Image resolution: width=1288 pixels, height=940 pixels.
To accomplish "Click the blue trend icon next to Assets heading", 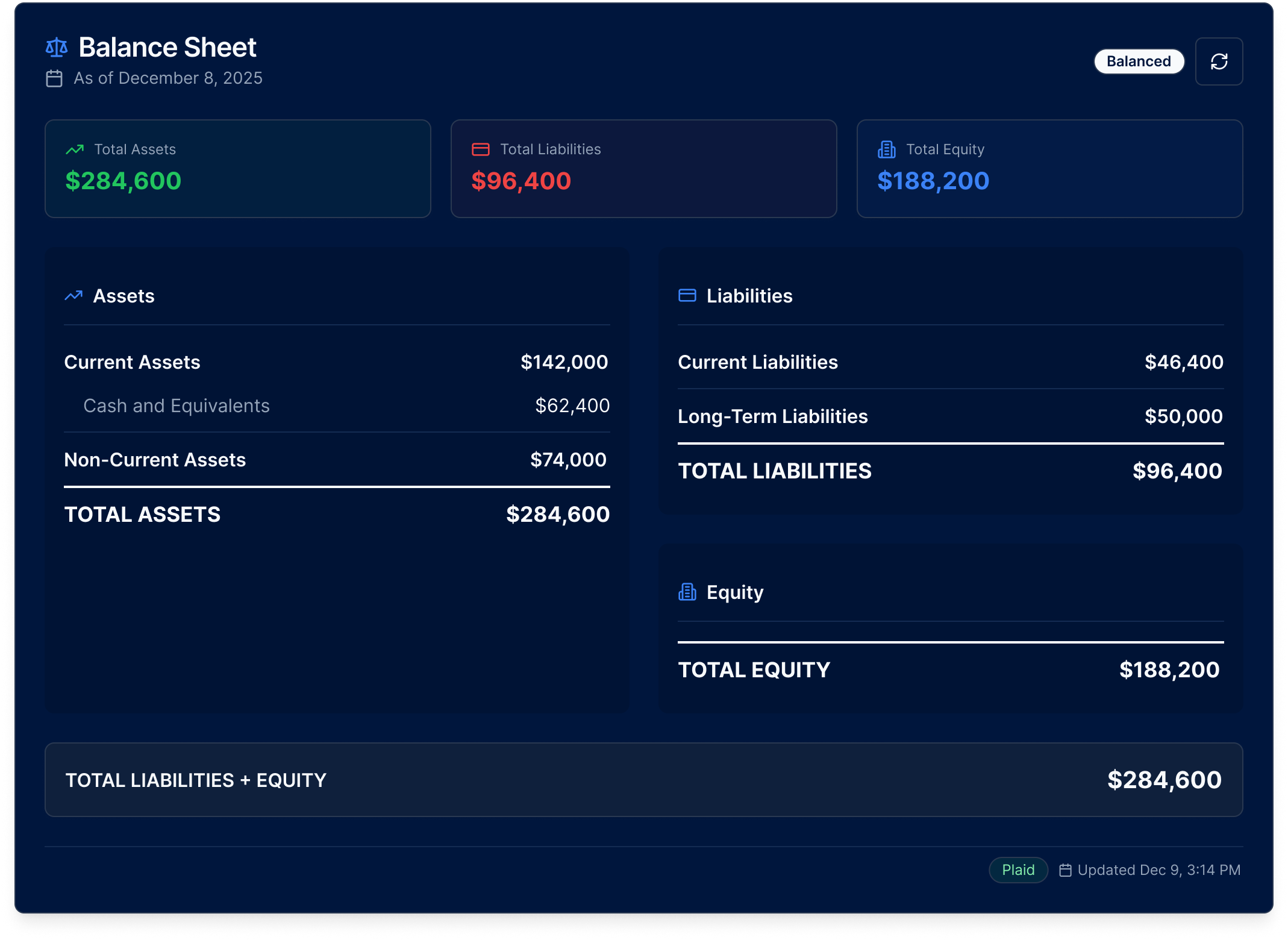I will (x=73, y=296).
